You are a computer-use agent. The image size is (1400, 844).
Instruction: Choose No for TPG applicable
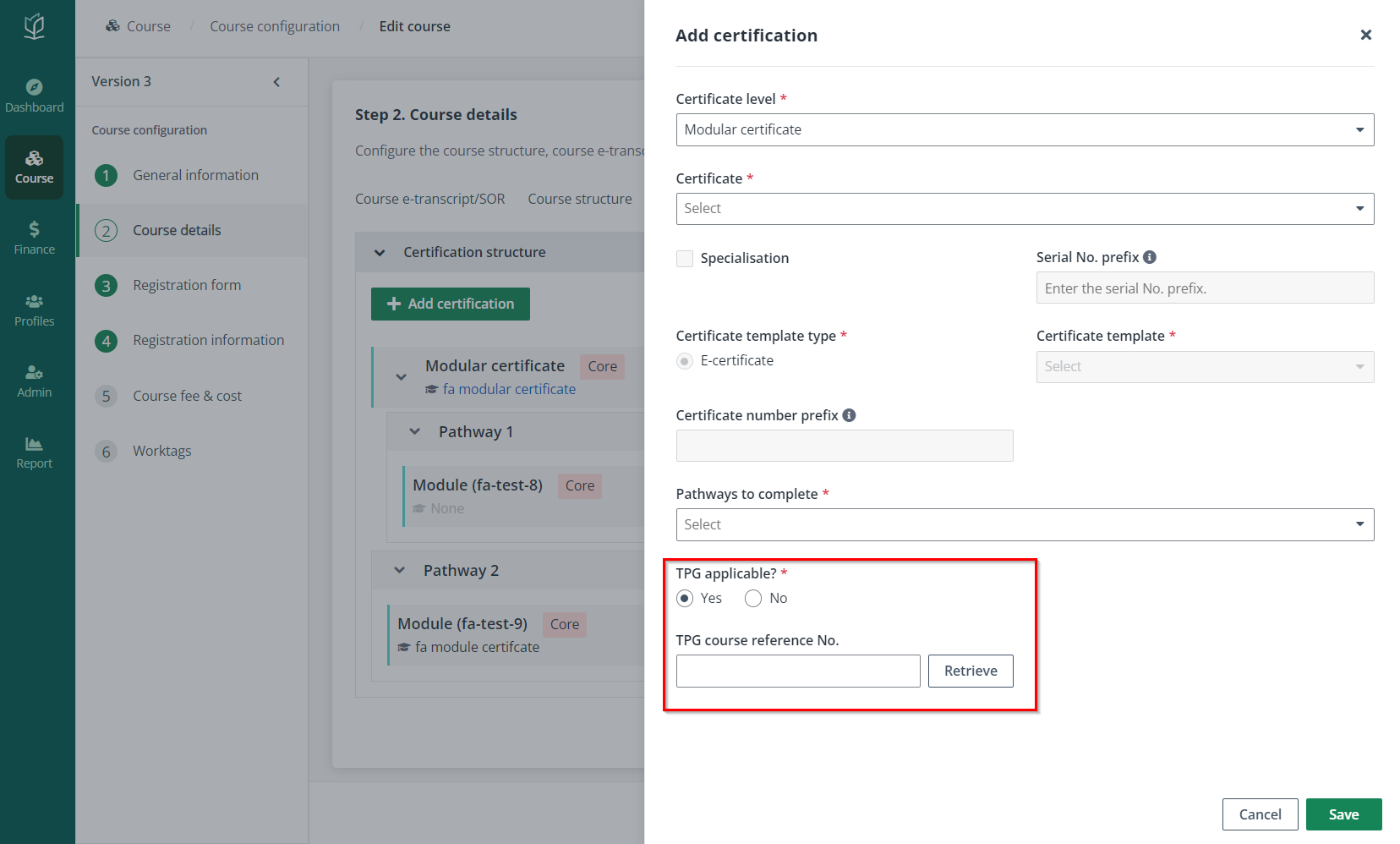[753, 599]
